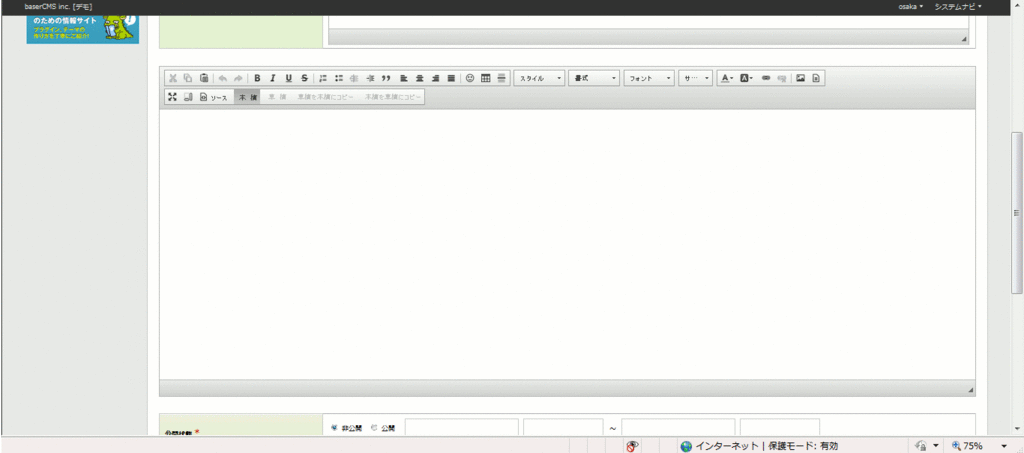Select the 非公開 radio button
This screenshot has width=1024, height=453.
(x=334, y=428)
